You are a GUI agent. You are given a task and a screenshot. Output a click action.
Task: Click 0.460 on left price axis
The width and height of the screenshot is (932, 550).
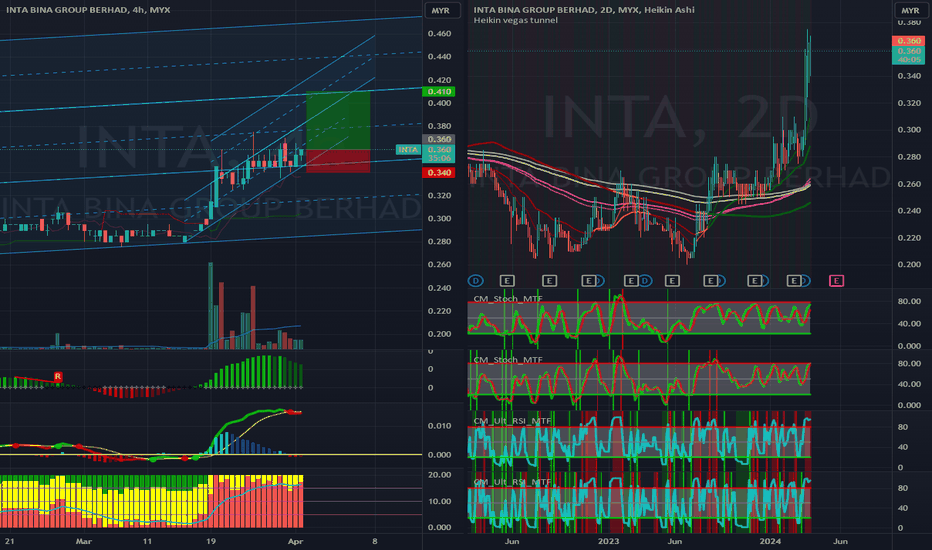(x=439, y=34)
